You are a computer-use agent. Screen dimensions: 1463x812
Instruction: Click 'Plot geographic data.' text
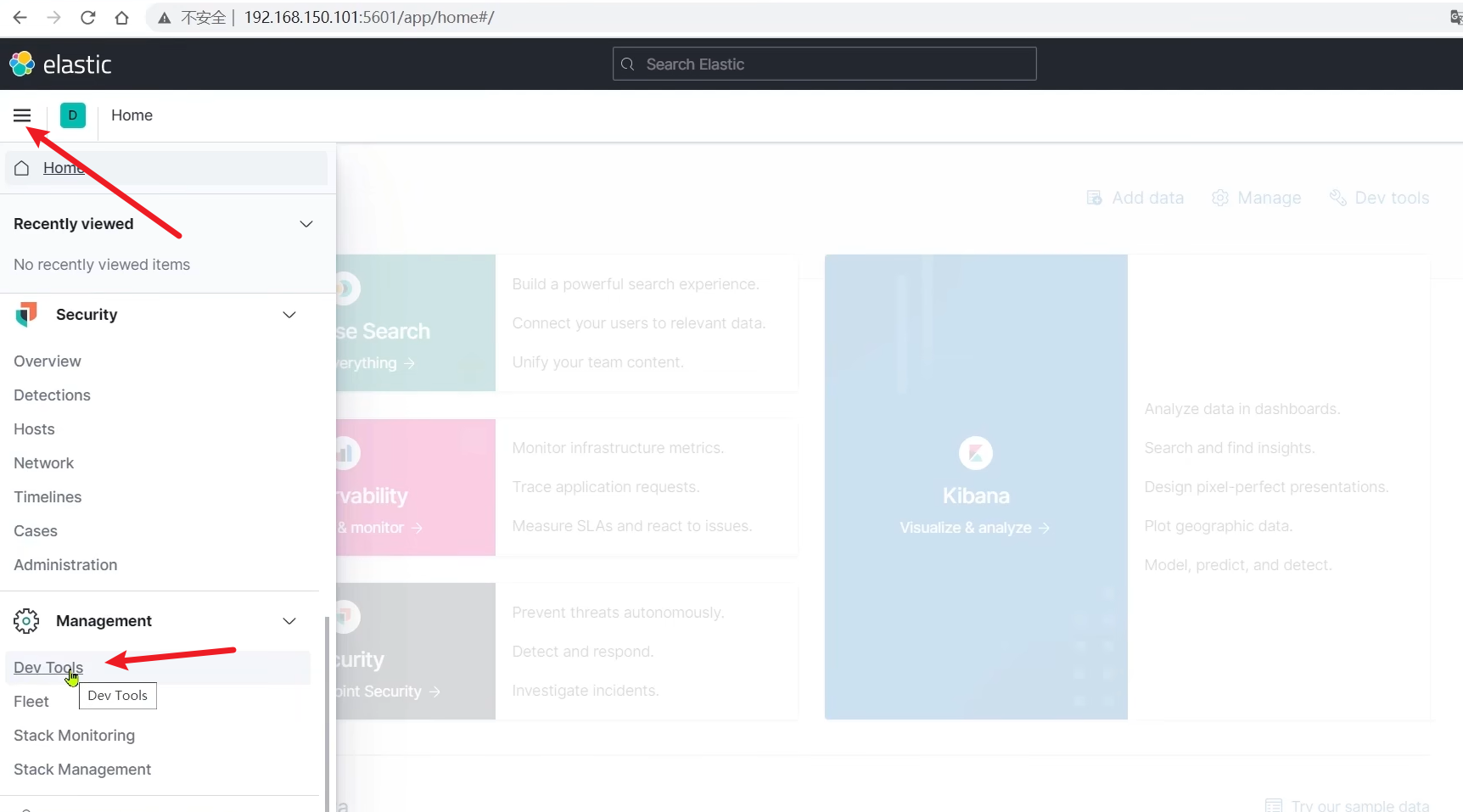[1219, 526]
